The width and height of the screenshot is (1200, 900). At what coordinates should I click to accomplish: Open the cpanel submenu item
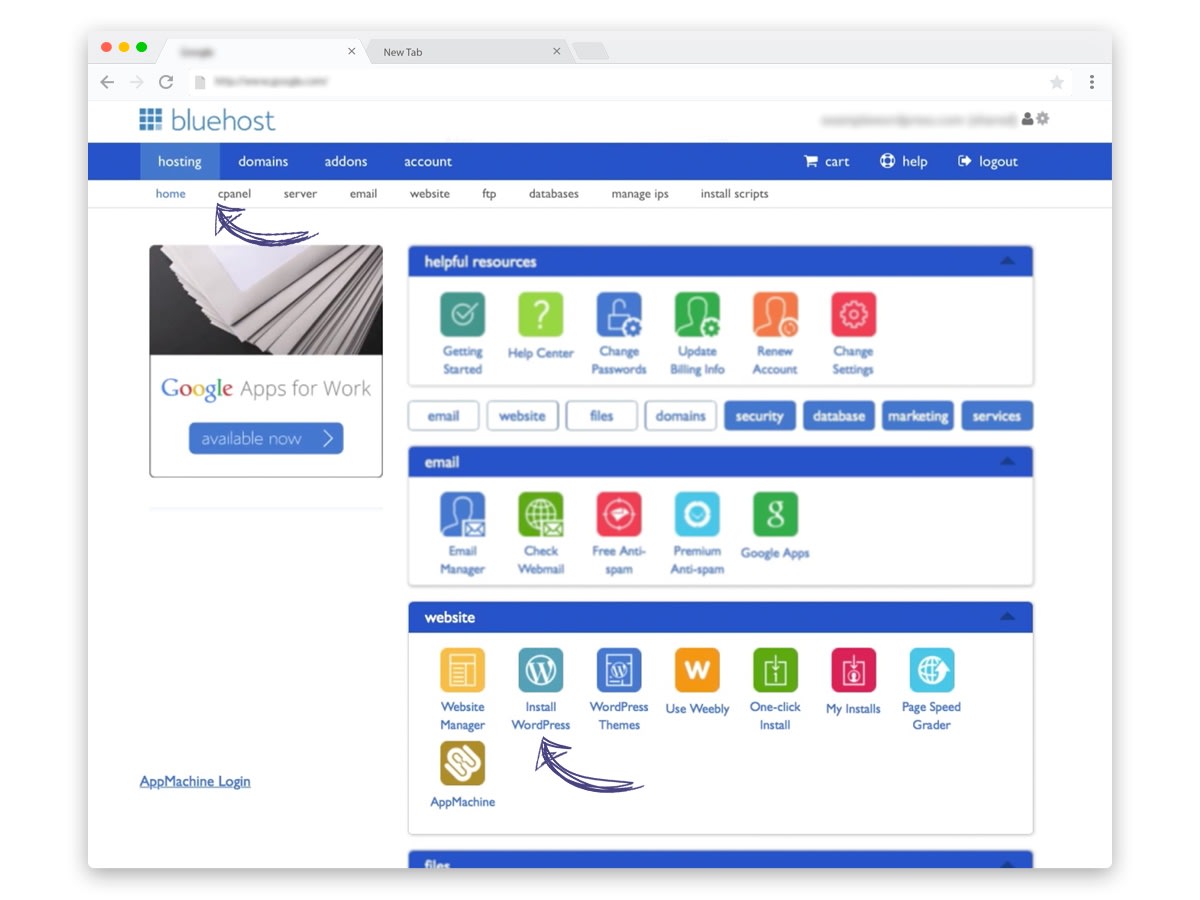pos(234,194)
